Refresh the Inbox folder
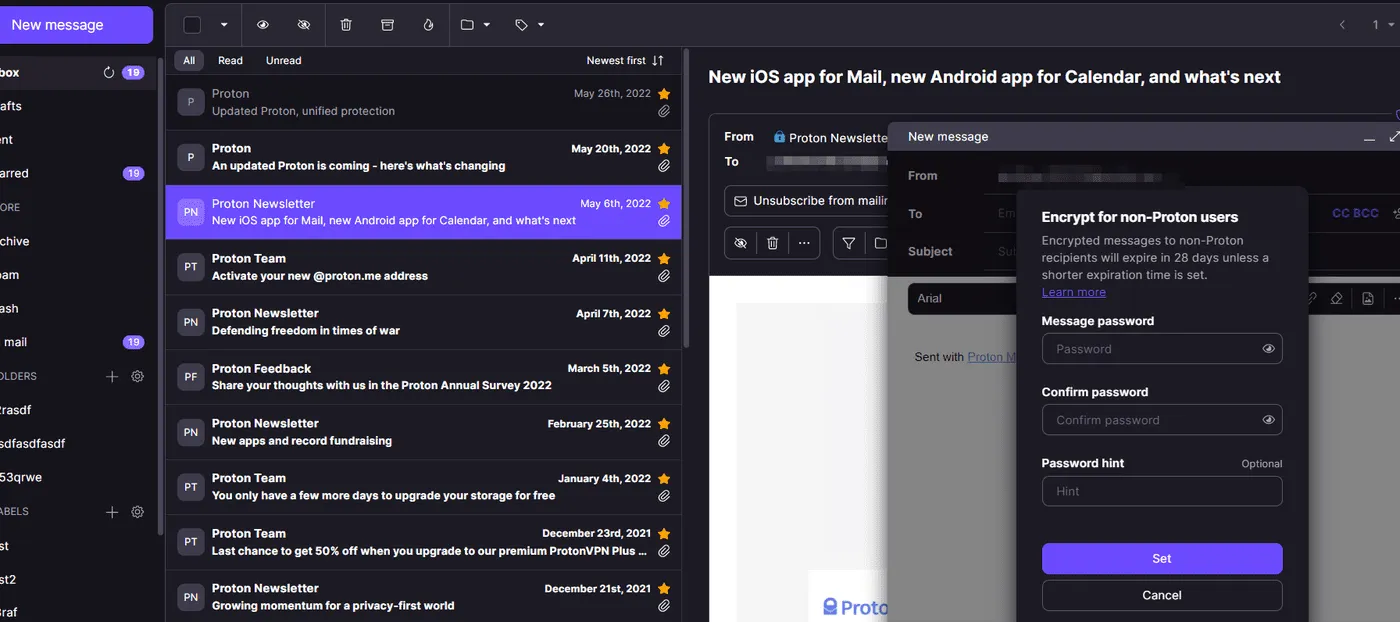 pyautogui.click(x=110, y=72)
